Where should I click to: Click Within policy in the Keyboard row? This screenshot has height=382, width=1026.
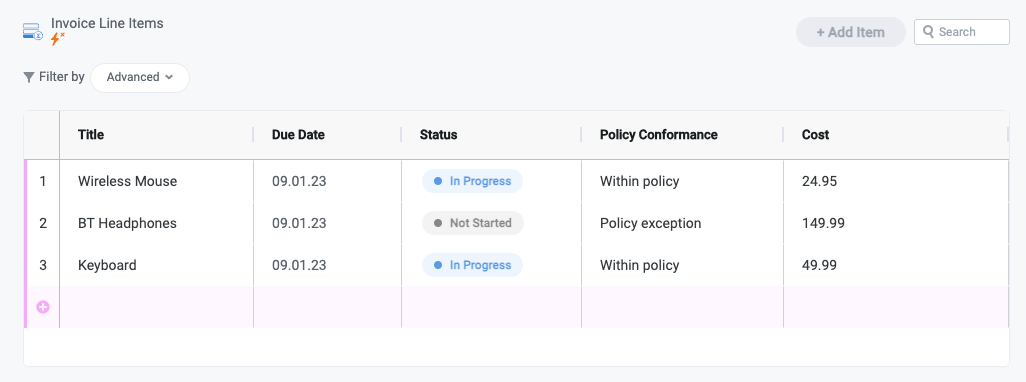click(639, 265)
